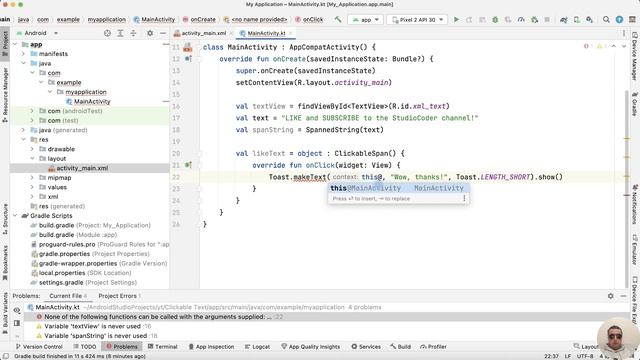Expand the drawable folder
Image resolution: width=640 pixels, height=360 pixels.
32,149
